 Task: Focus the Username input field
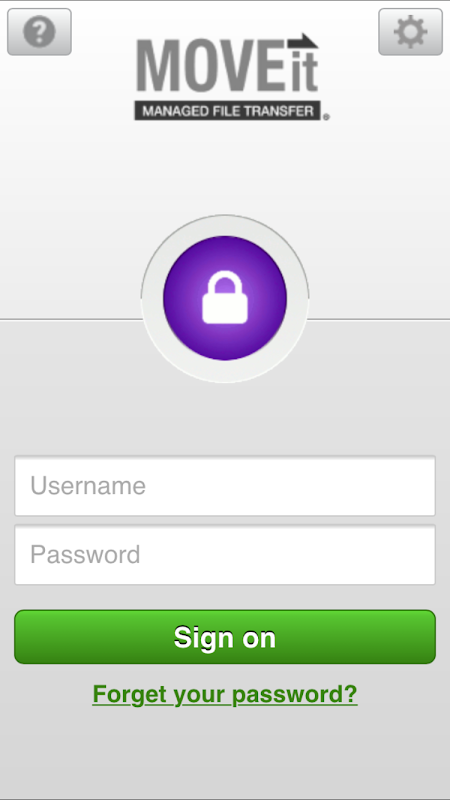click(225, 486)
